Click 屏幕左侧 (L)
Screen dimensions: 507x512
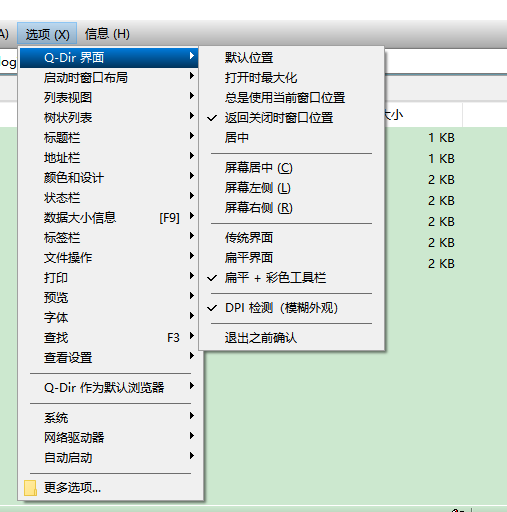coord(292,188)
